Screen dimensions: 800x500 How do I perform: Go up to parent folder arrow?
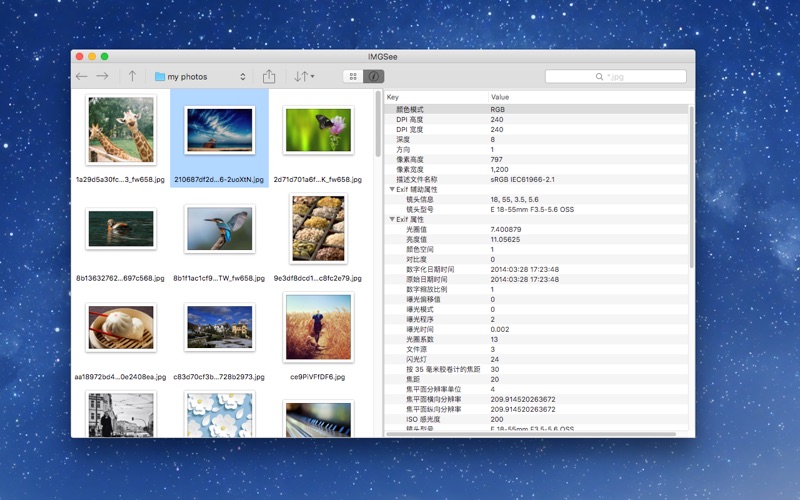[x=132, y=77]
